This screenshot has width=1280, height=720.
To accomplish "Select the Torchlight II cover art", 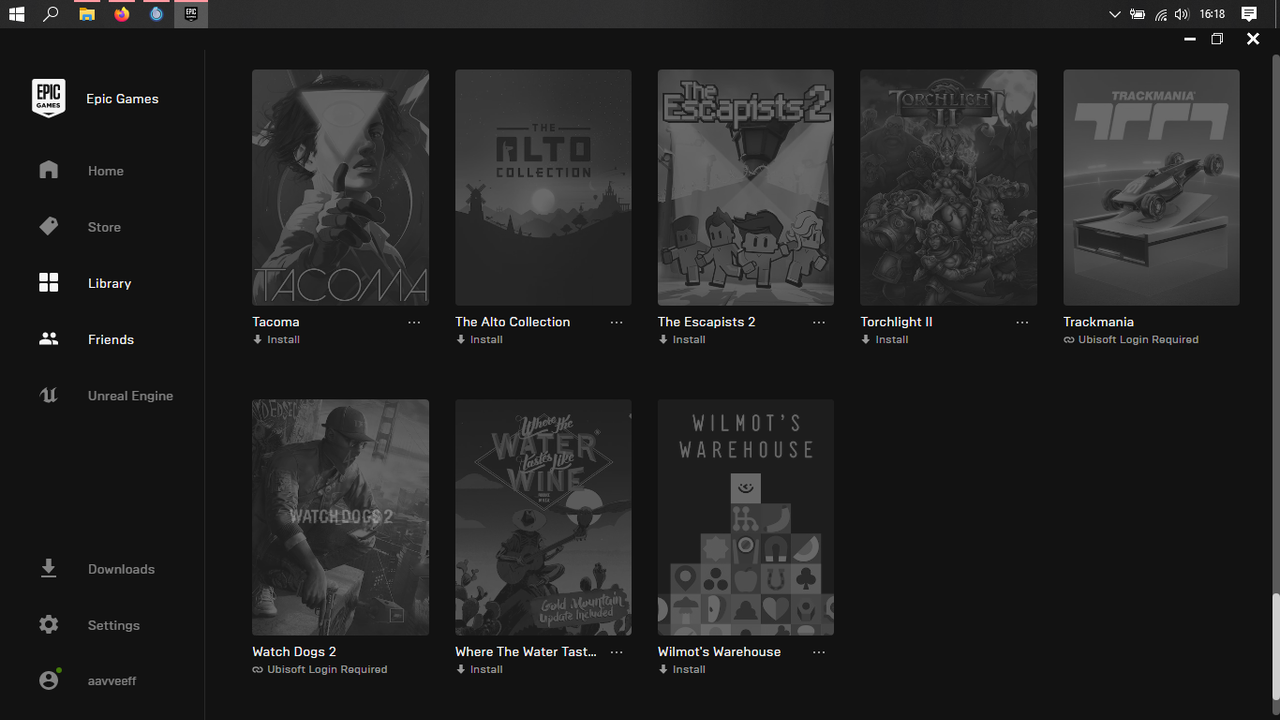I will click(x=948, y=187).
